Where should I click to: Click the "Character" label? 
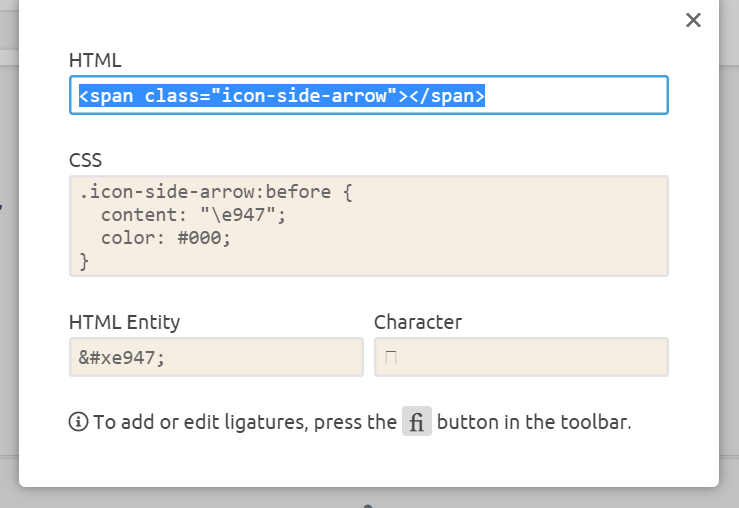[417, 322]
